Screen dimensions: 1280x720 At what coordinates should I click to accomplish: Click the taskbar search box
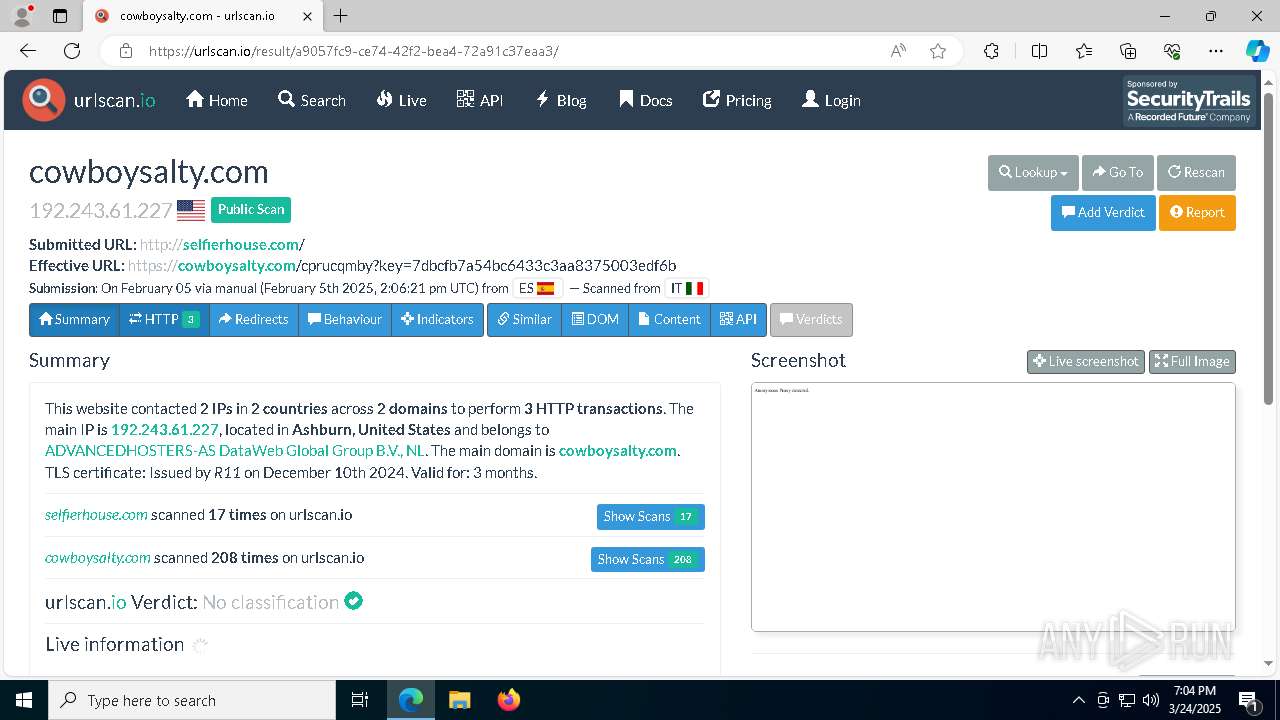192,700
